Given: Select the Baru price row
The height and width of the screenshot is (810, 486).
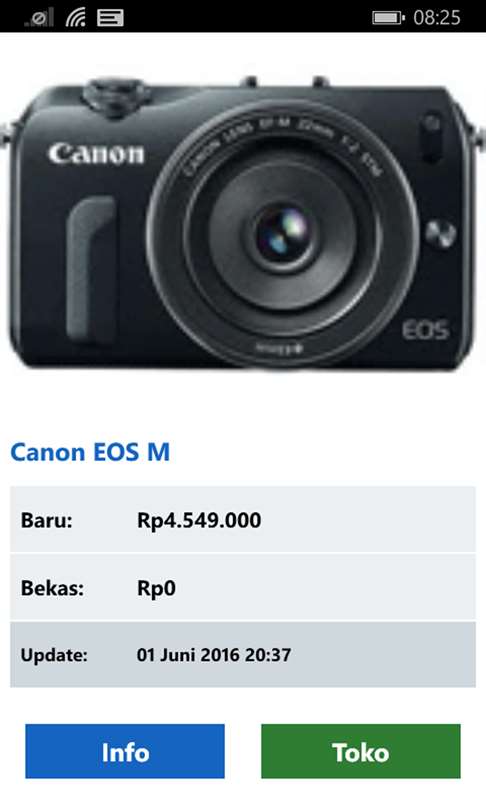Looking at the screenshot, I should click(243, 519).
